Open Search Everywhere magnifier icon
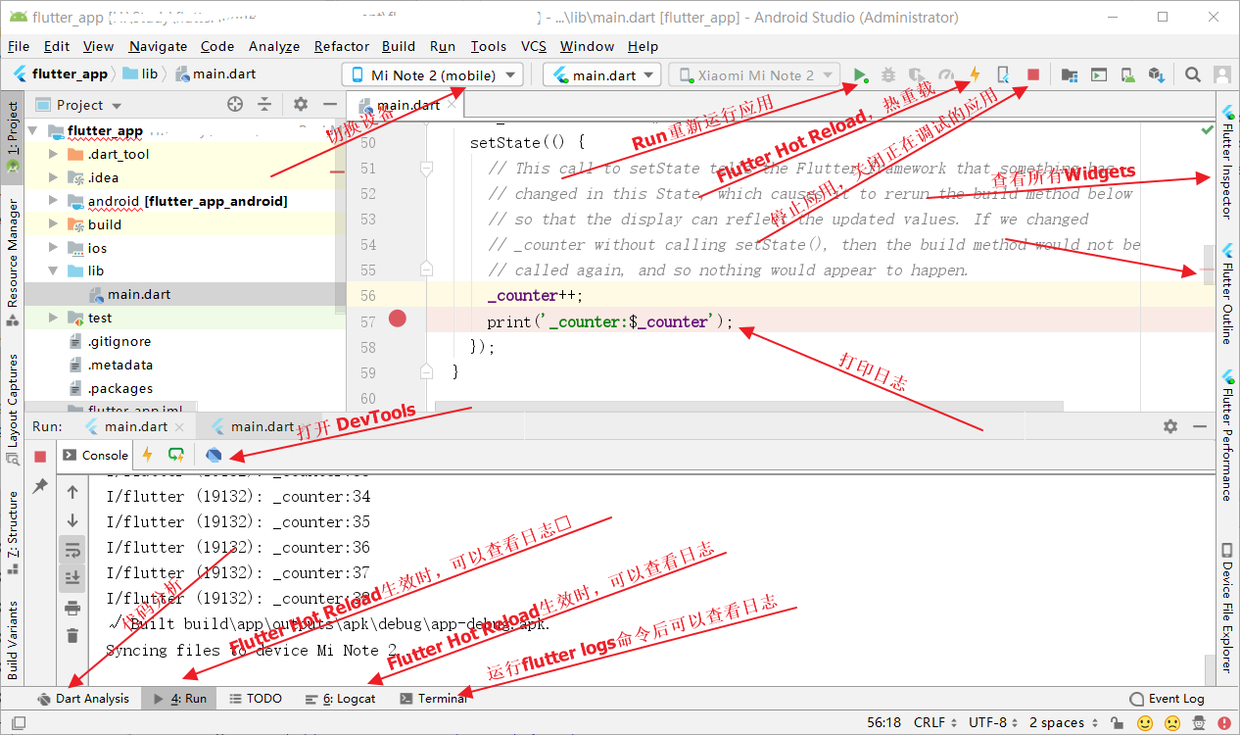Screen dimensions: 1240x735 pos(1193,75)
